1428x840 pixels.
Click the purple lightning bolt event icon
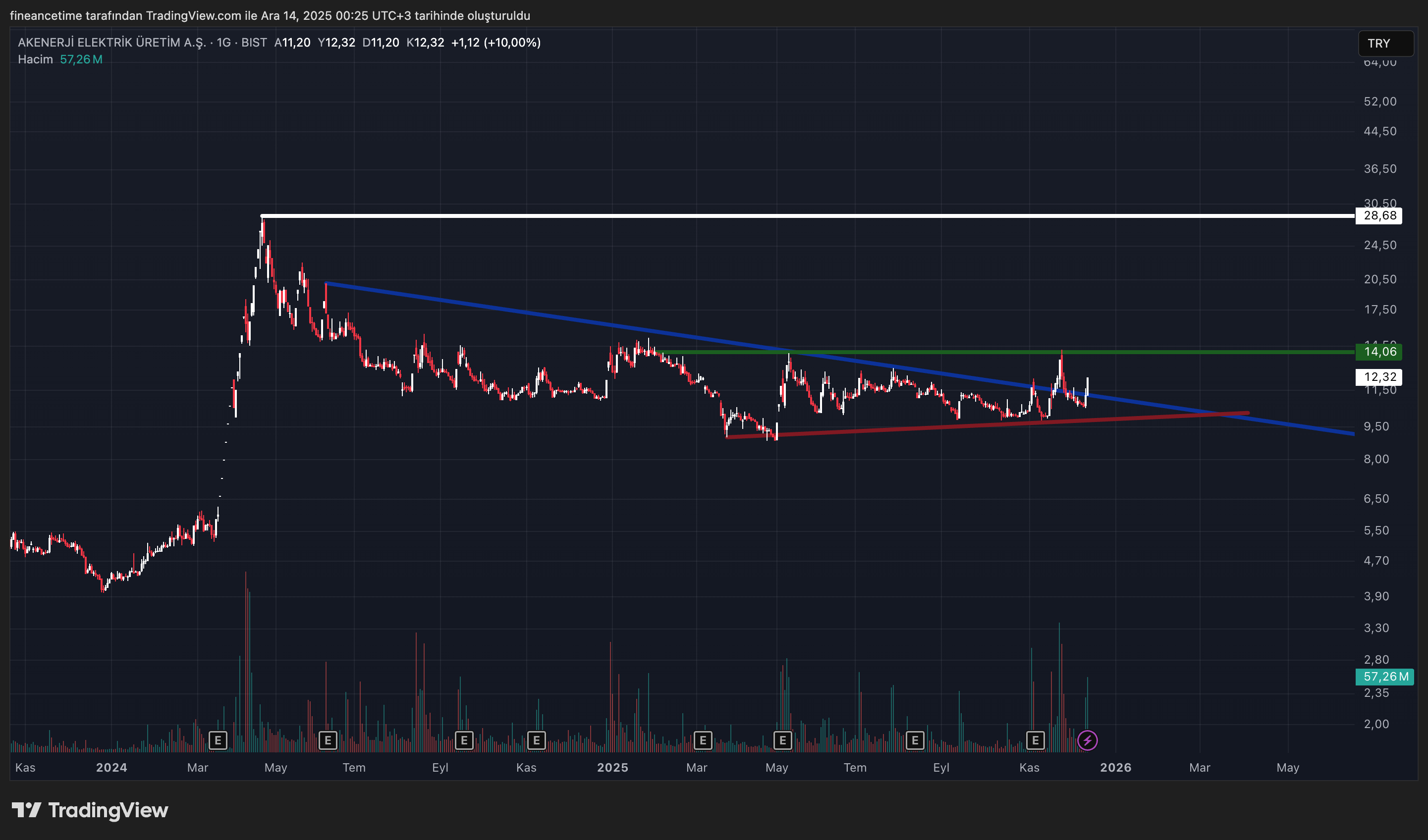pyautogui.click(x=1087, y=740)
